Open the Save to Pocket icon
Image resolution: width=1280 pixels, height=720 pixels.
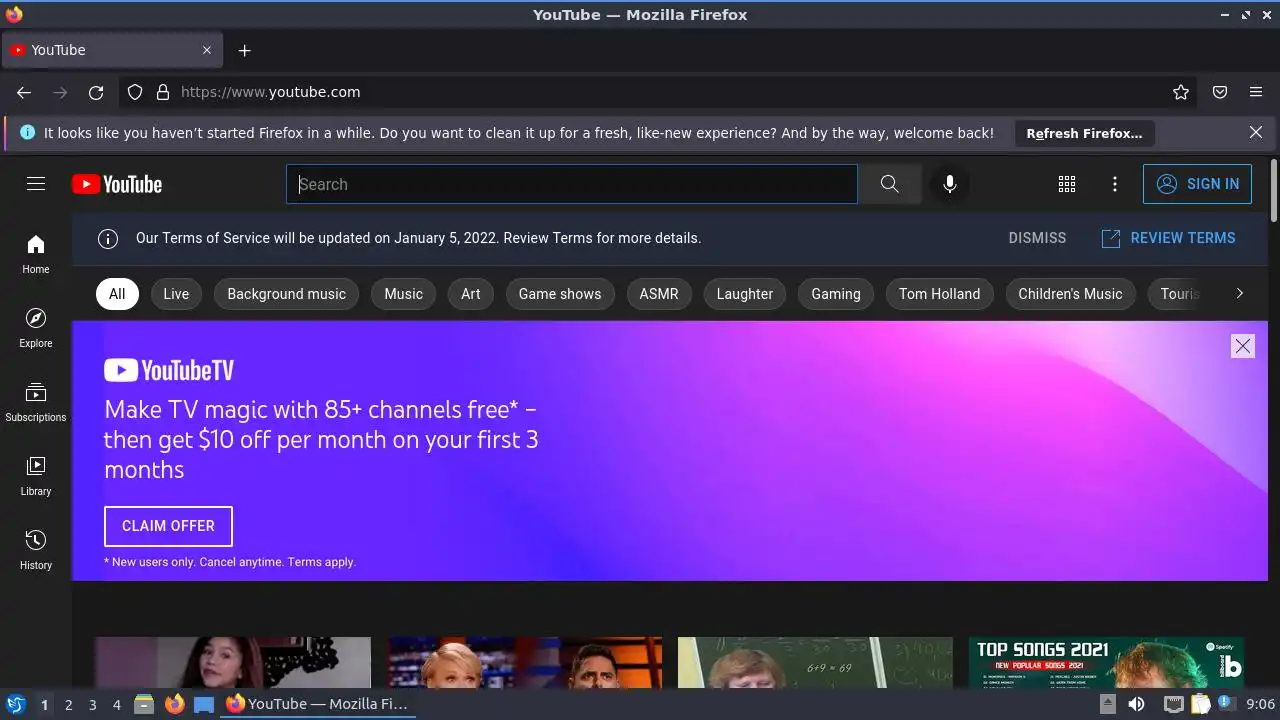(x=1220, y=92)
